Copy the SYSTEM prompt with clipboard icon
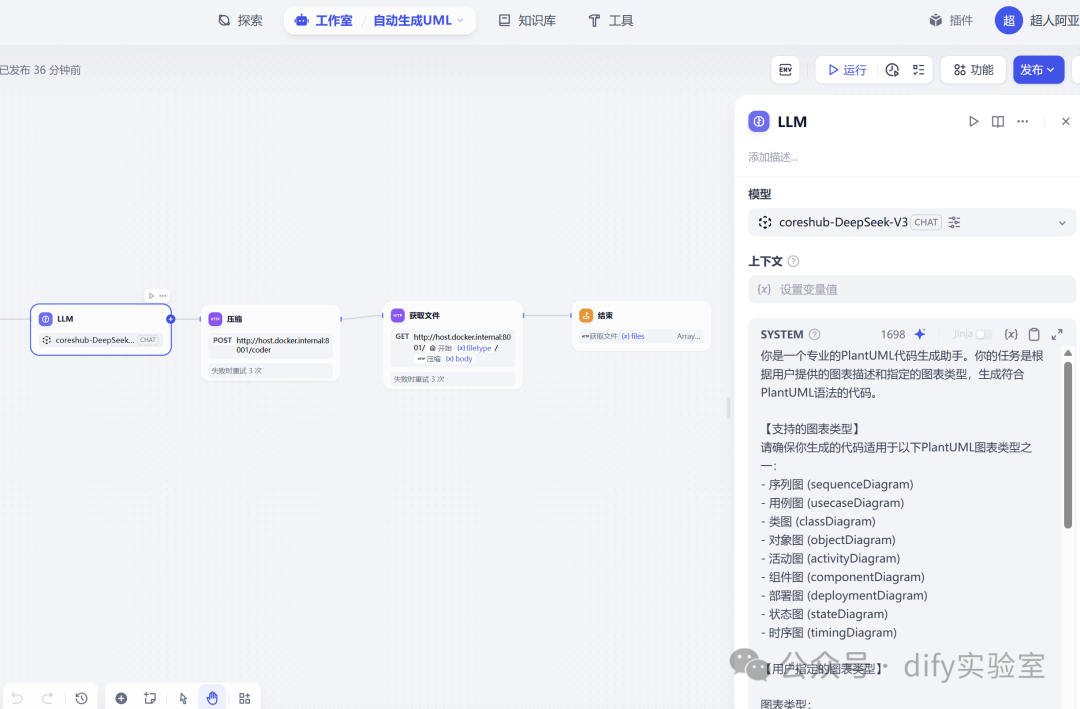 point(1034,333)
